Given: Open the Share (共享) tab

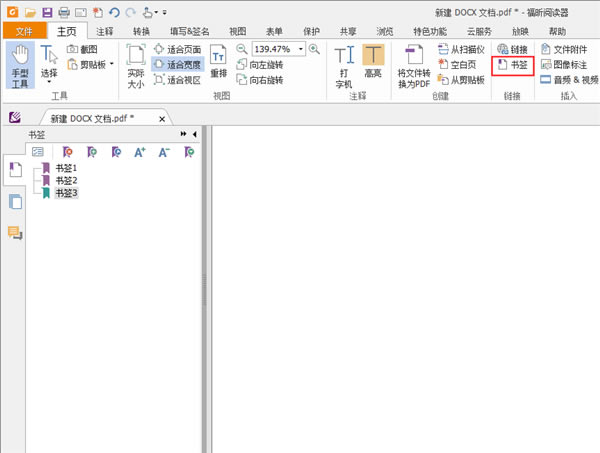Looking at the screenshot, I should (x=348, y=31).
